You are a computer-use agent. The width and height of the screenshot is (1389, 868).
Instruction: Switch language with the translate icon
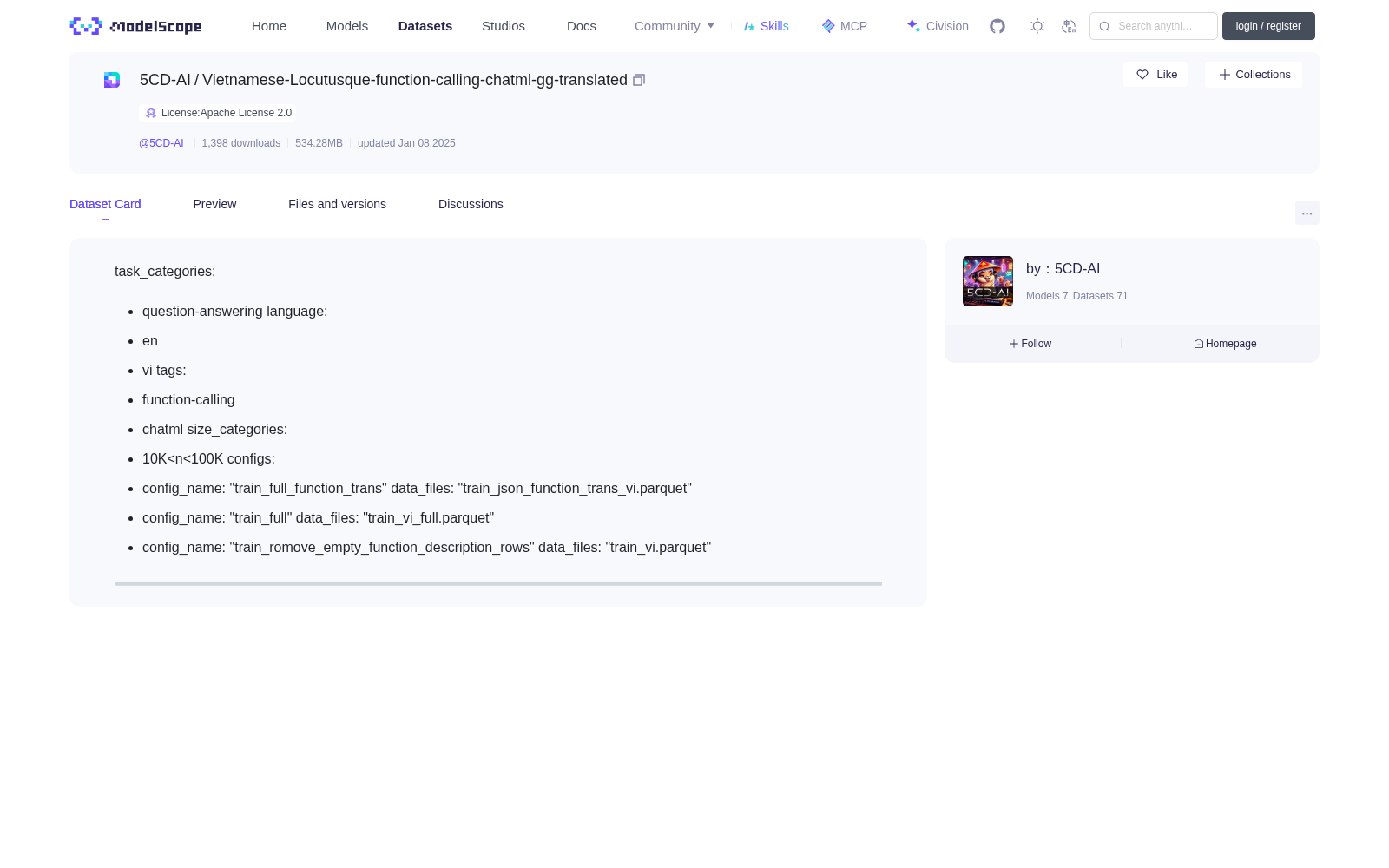(x=1070, y=26)
